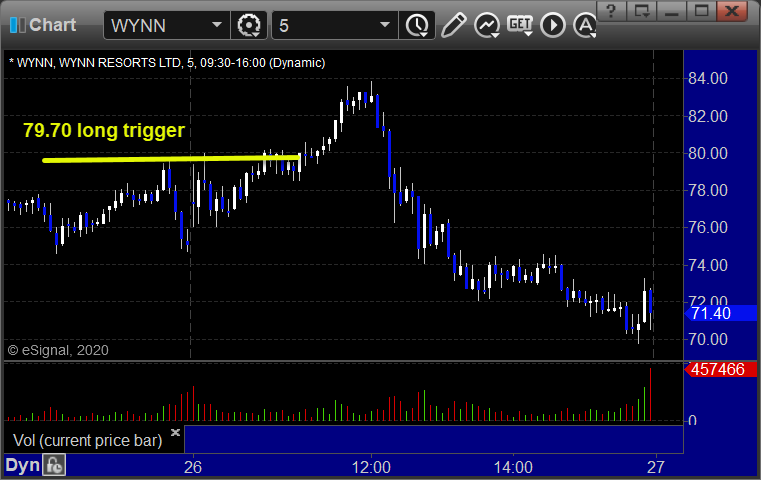Click the 14:00 time axis label

513,467
